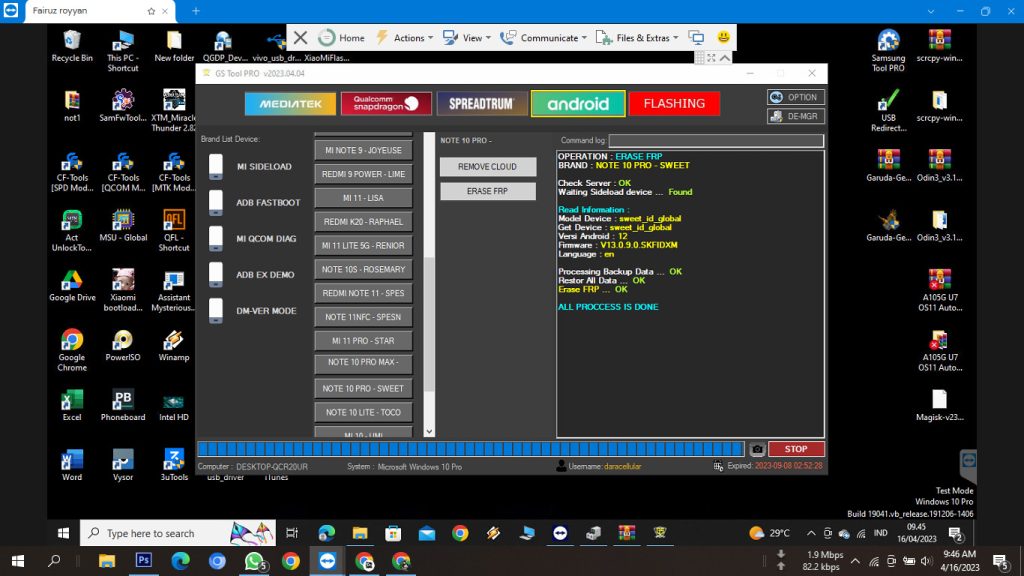1024x576 pixels.
Task: Open the Files & Extras dropdown
Action: click(x=637, y=38)
